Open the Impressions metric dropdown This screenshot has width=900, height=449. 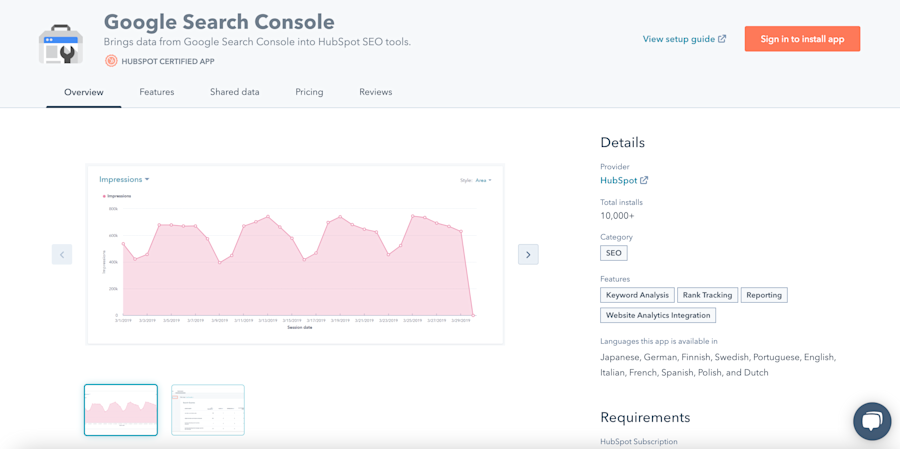point(124,179)
